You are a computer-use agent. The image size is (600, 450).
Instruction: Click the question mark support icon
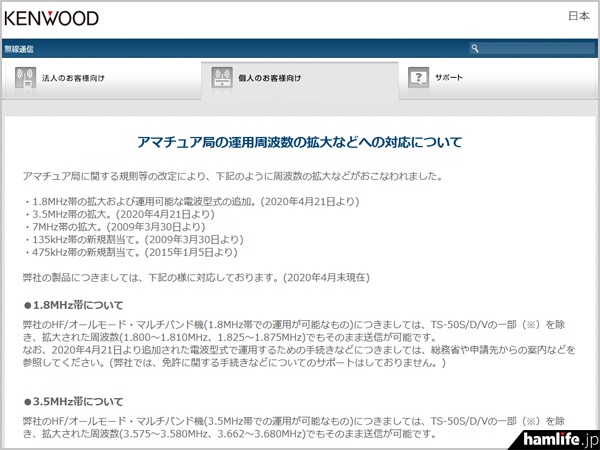point(419,77)
